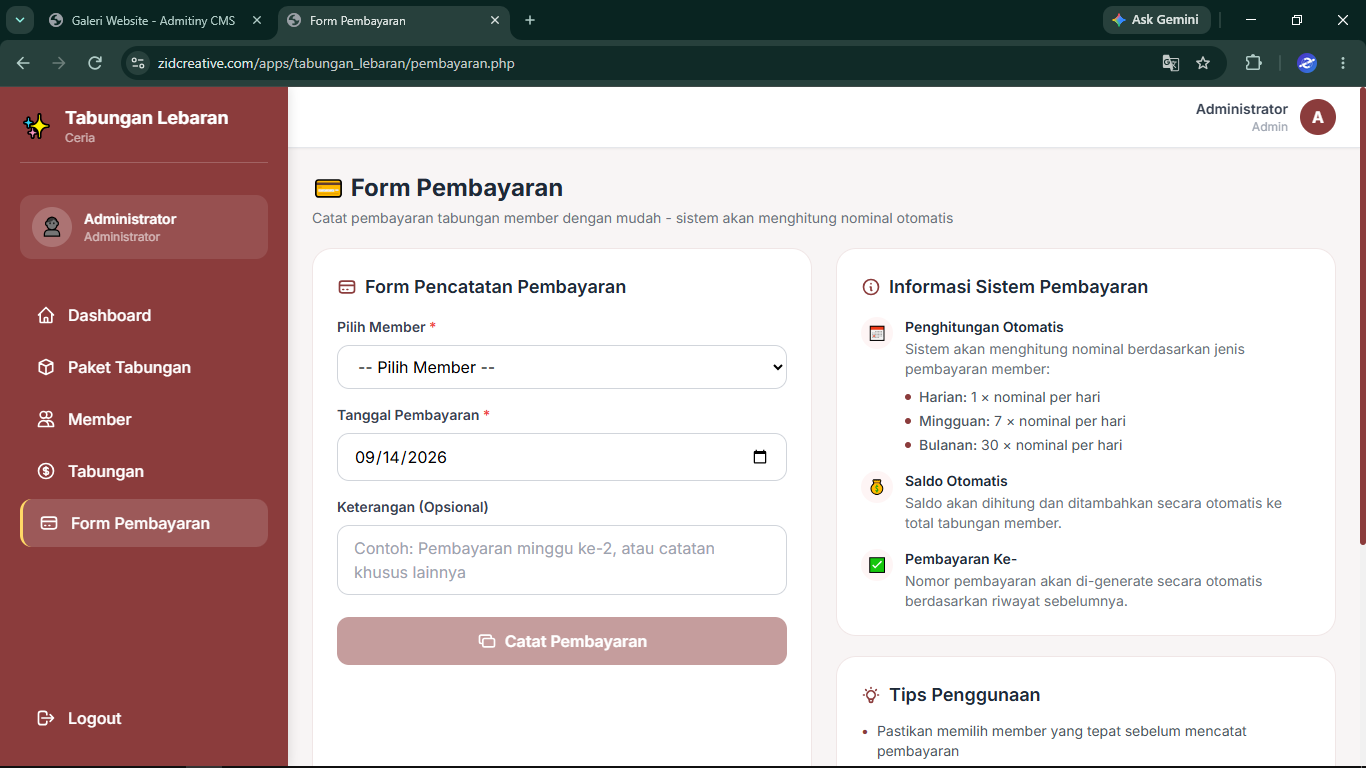Click the Catat Pembayaran button
Viewport: 1366px width, 768px height.
coord(562,641)
